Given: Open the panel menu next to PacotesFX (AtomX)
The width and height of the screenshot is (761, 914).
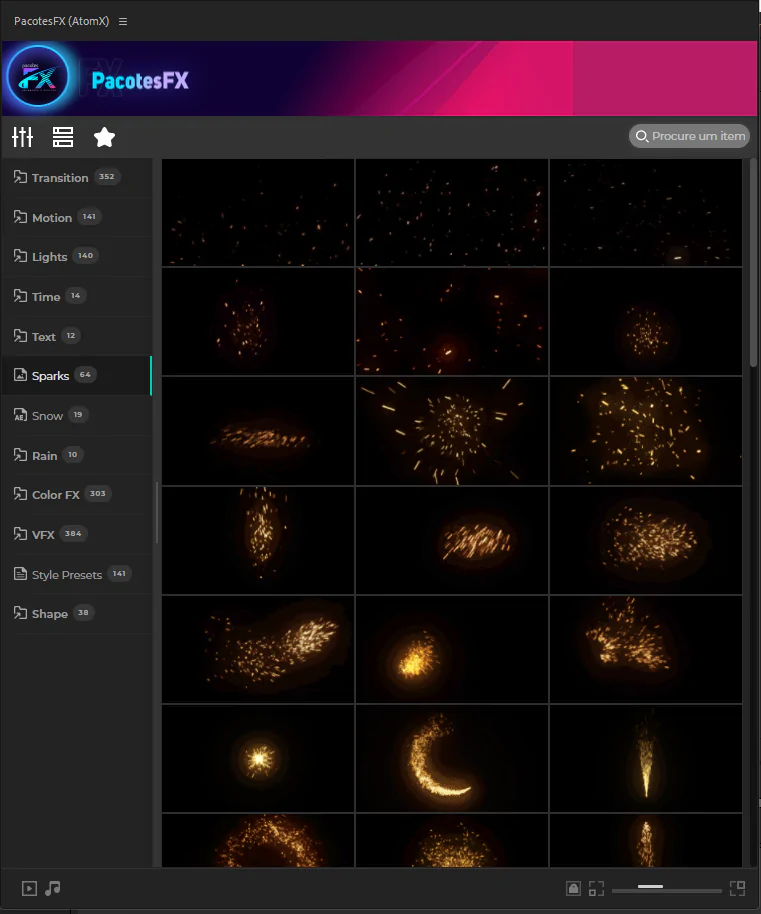Looking at the screenshot, I should pyautogui.click(x=123, y=21).
